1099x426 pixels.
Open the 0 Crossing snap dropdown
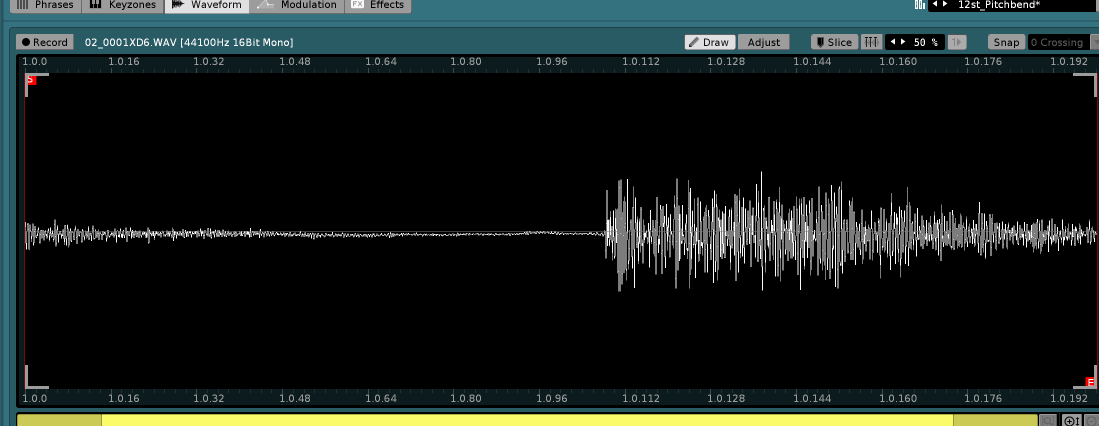[1060, 42]
